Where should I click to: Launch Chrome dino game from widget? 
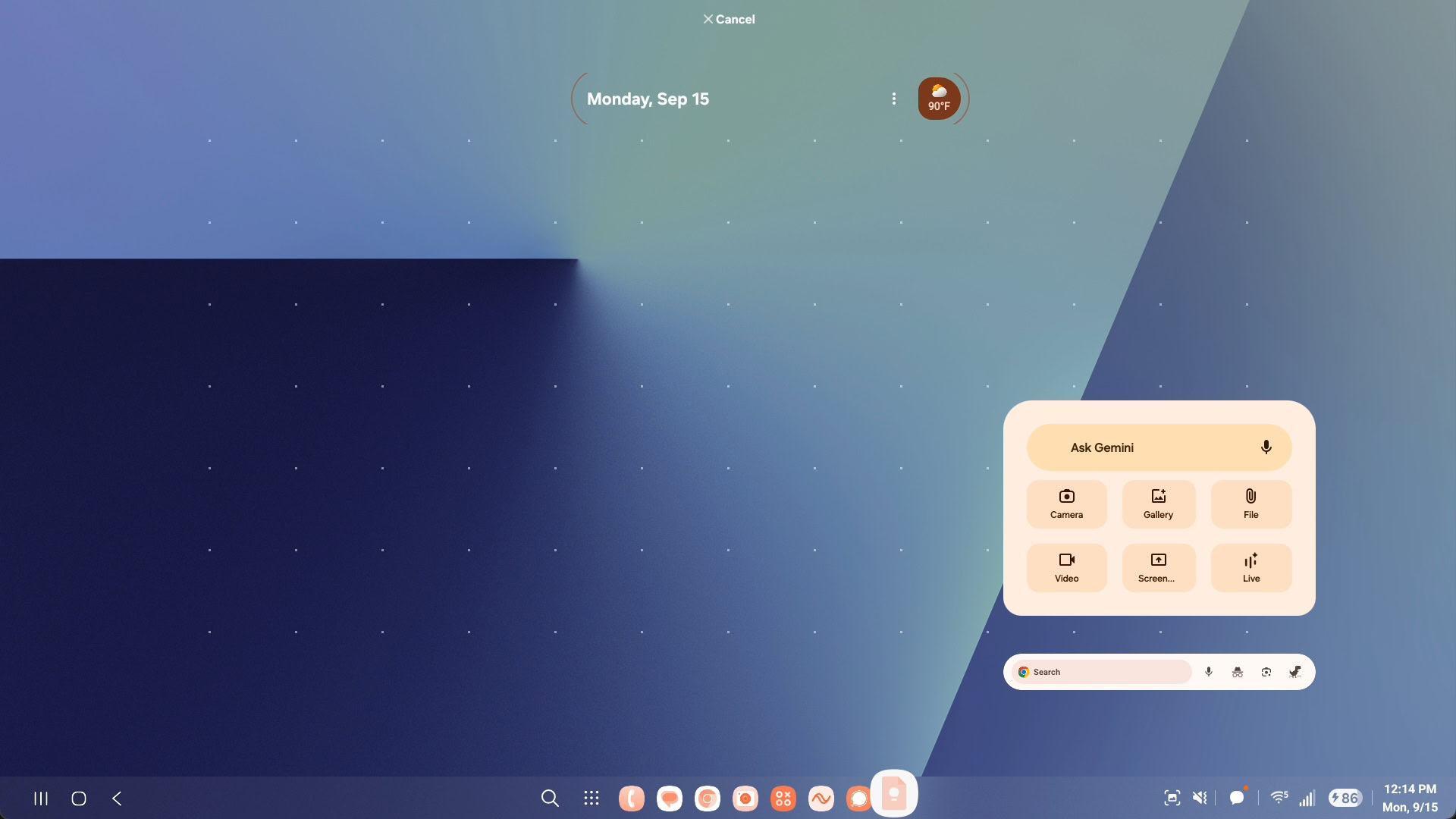coord(1295,672)
